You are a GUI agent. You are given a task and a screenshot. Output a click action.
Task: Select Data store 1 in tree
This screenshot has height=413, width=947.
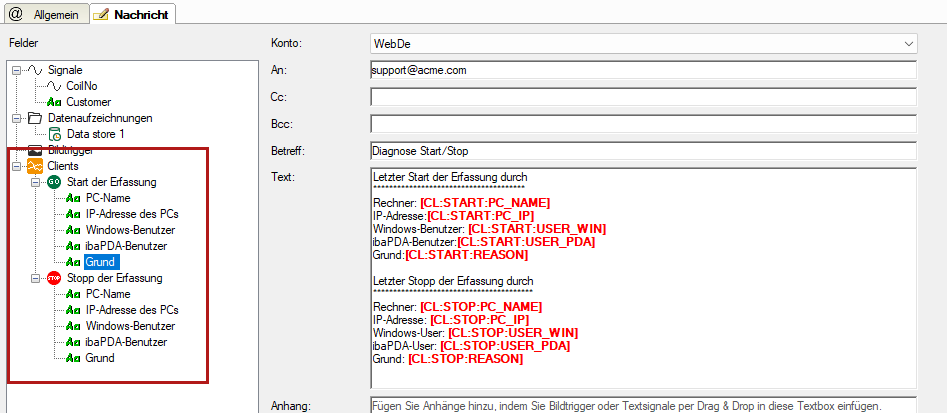pos(96,134)
